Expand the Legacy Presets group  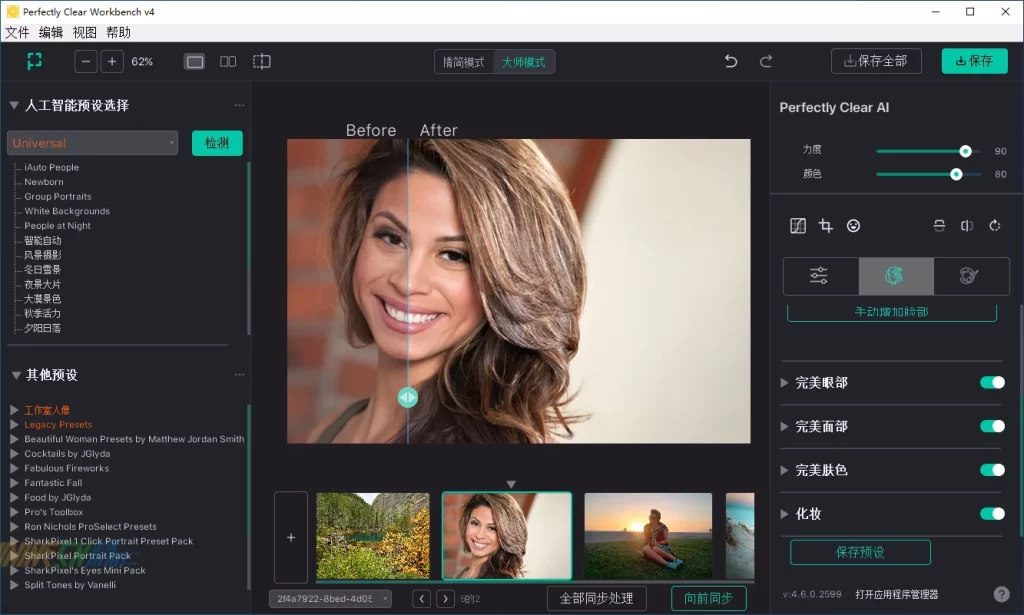pos(15,425)
